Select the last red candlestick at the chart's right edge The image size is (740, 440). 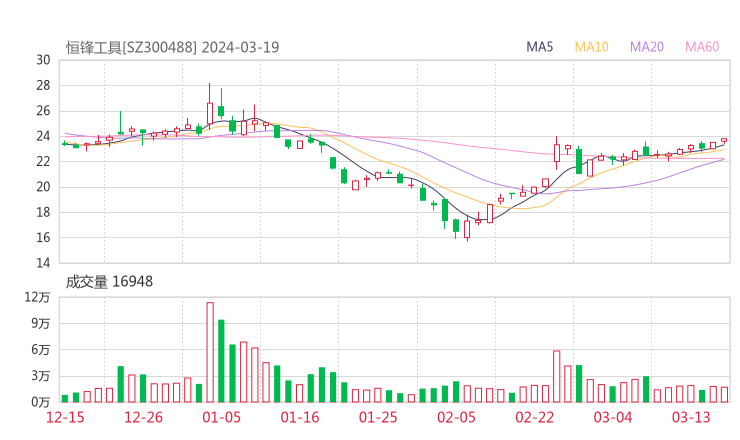coord(723,140)
